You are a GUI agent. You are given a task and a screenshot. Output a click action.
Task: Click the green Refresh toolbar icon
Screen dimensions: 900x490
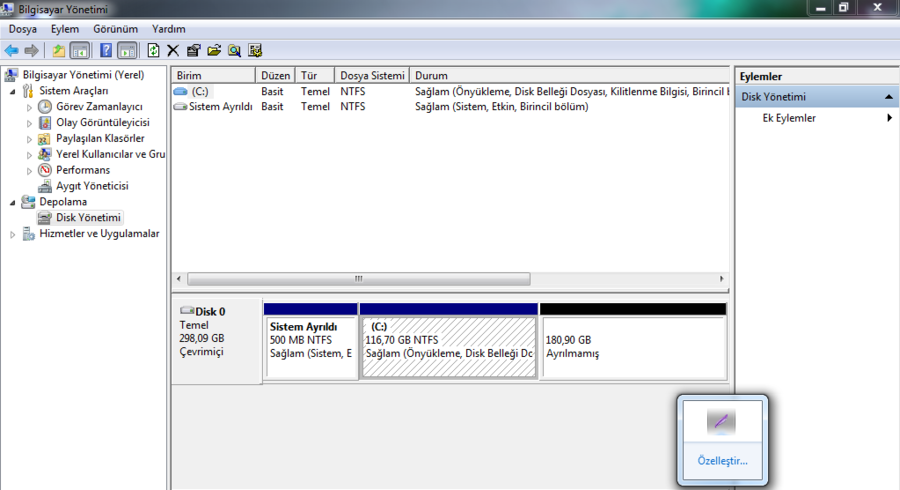pos(153,50)
